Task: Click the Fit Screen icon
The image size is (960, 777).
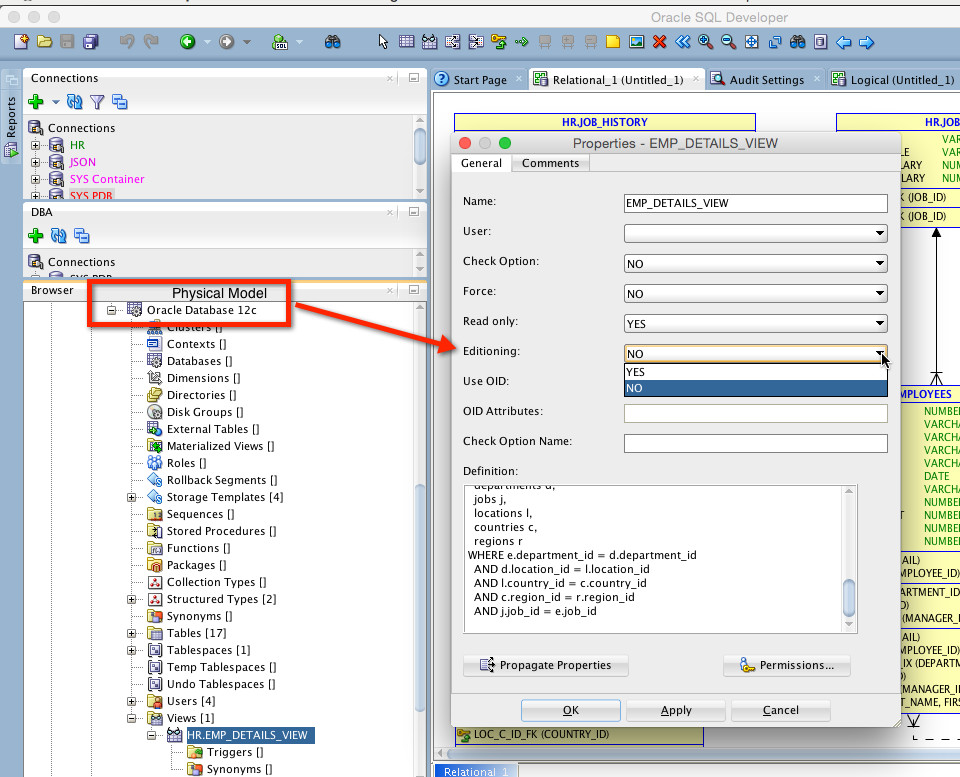Action: pos(751,42)
